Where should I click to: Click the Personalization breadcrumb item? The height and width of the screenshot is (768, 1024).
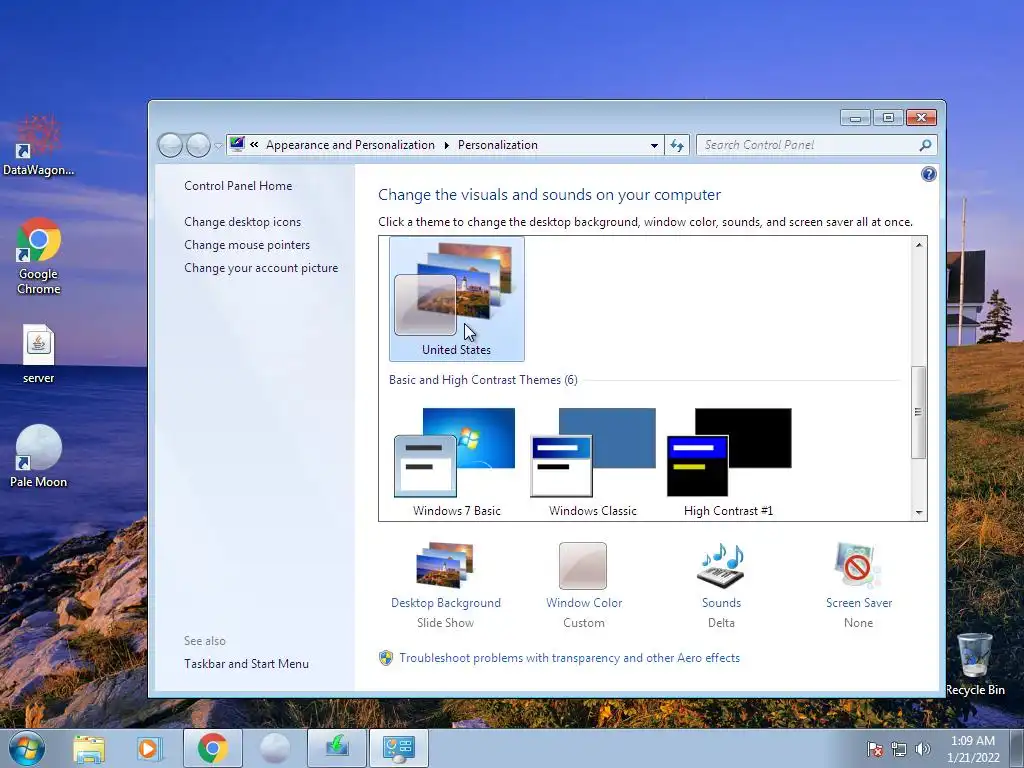click(498, 145)
